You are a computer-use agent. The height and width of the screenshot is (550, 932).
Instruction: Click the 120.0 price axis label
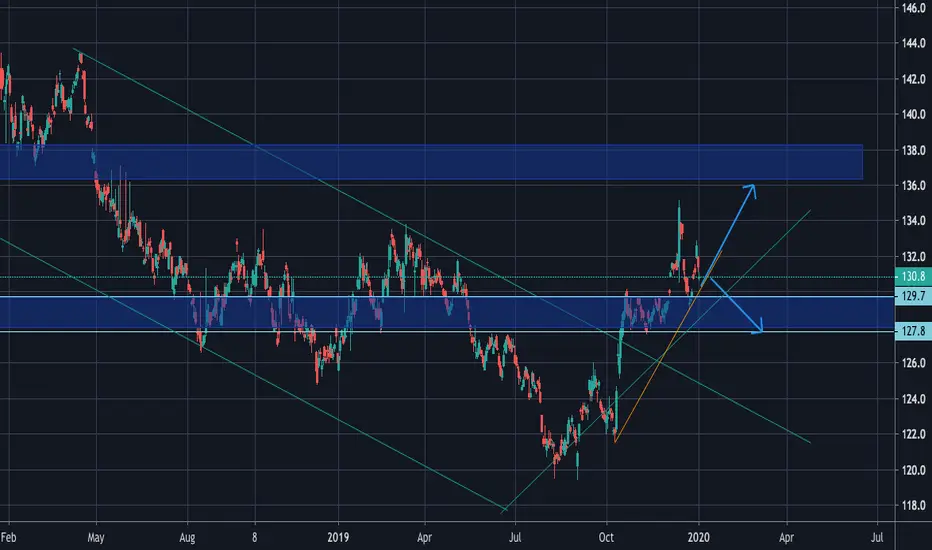pos(914,470)
